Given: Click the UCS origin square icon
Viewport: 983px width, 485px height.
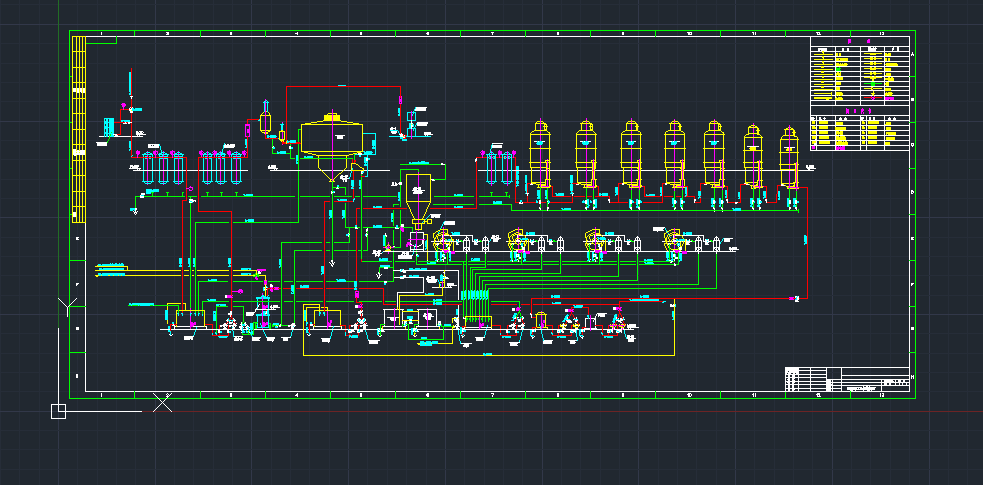Looking at the screenshot, I should 58,411.
